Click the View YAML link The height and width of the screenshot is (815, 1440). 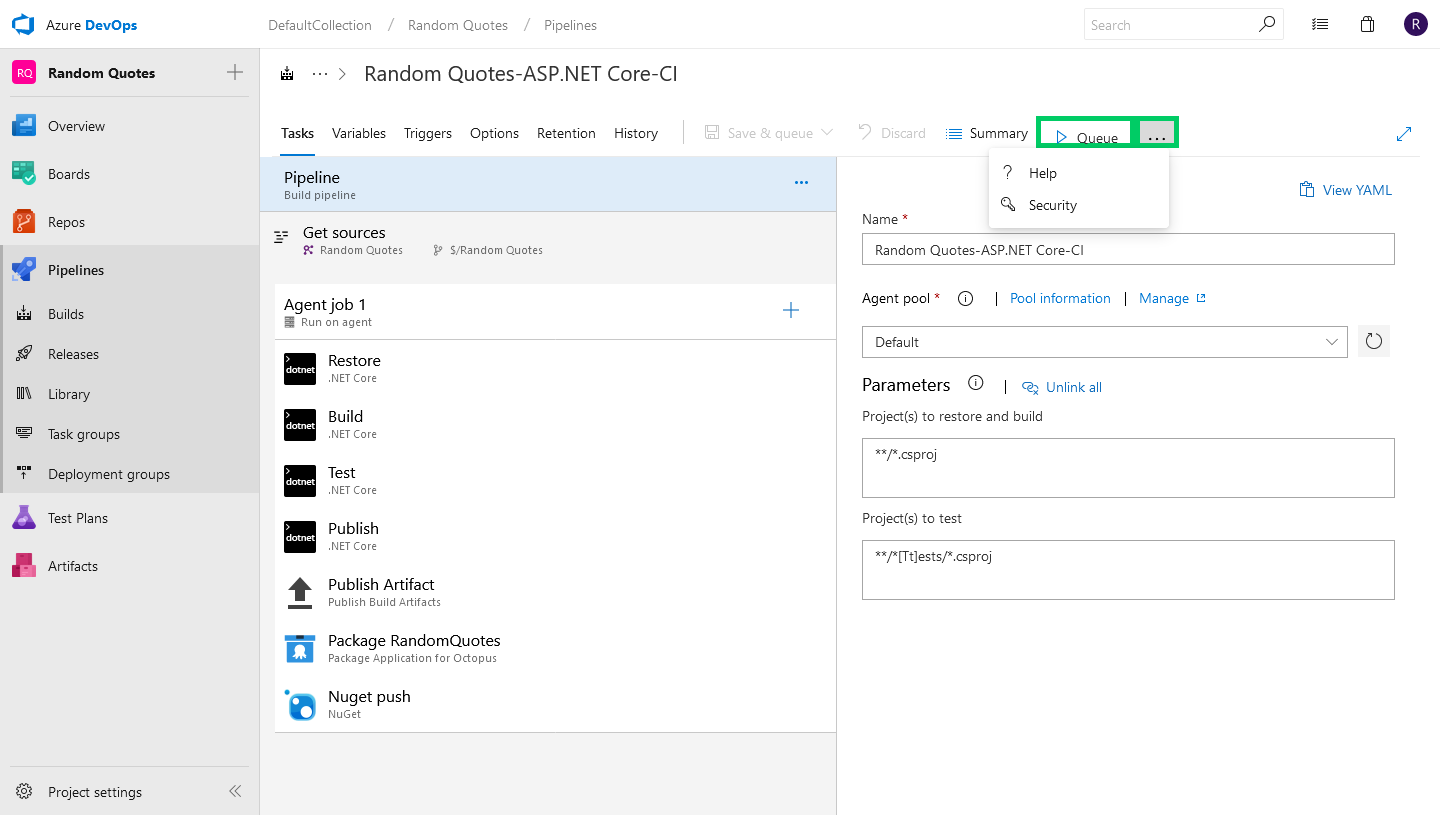coord(1345,190)
